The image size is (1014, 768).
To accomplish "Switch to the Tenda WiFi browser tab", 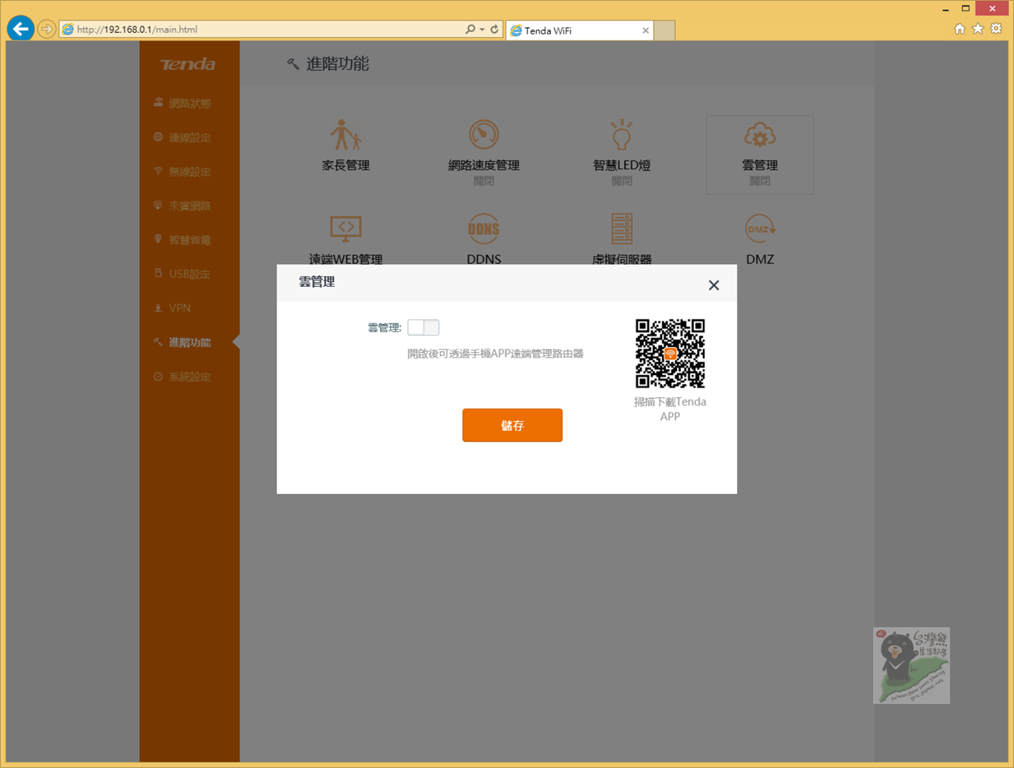I will pyautogui.click(x=579, y=30).
